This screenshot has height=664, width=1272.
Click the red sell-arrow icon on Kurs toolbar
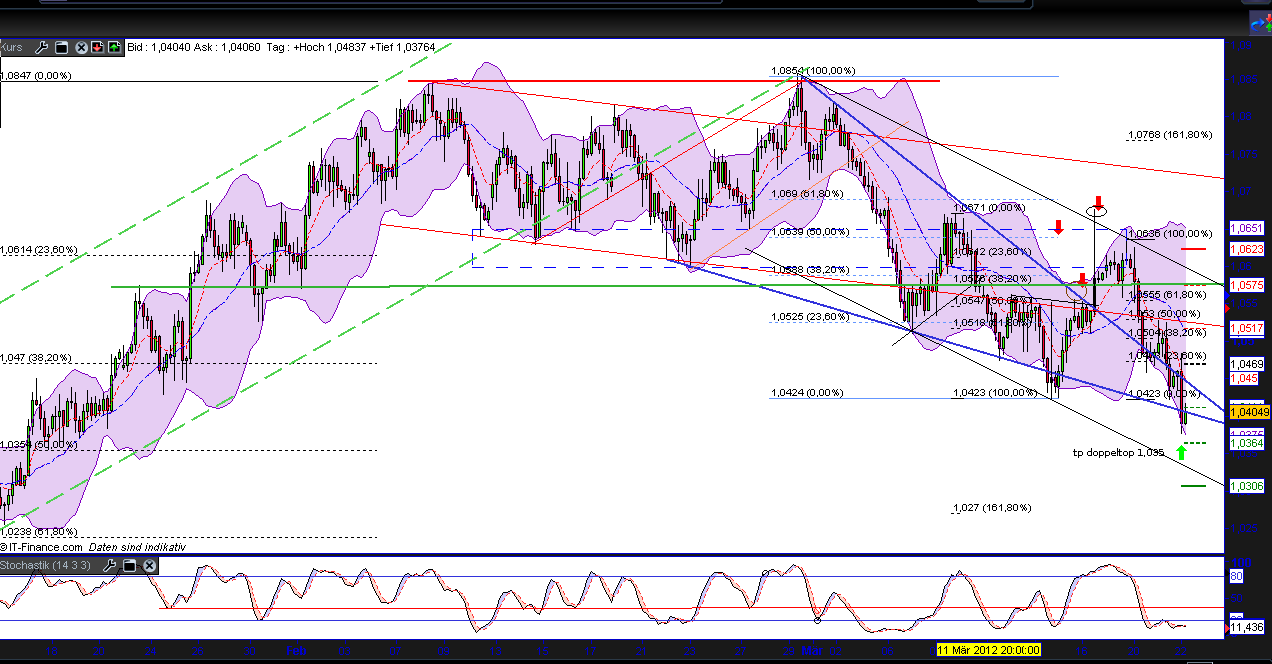[97, 47]
